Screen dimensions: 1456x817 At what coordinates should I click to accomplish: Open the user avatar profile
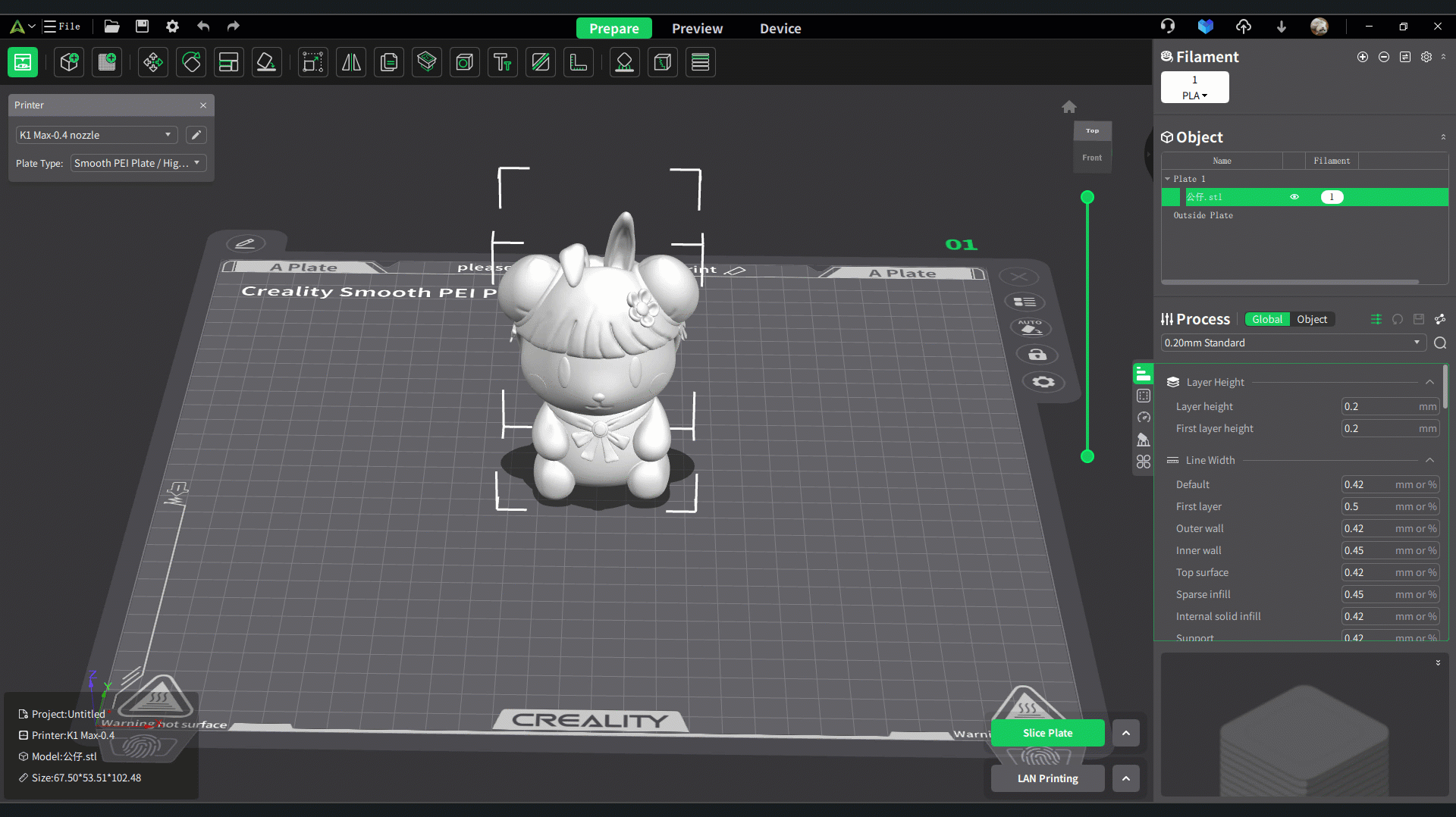(1319, 27)
